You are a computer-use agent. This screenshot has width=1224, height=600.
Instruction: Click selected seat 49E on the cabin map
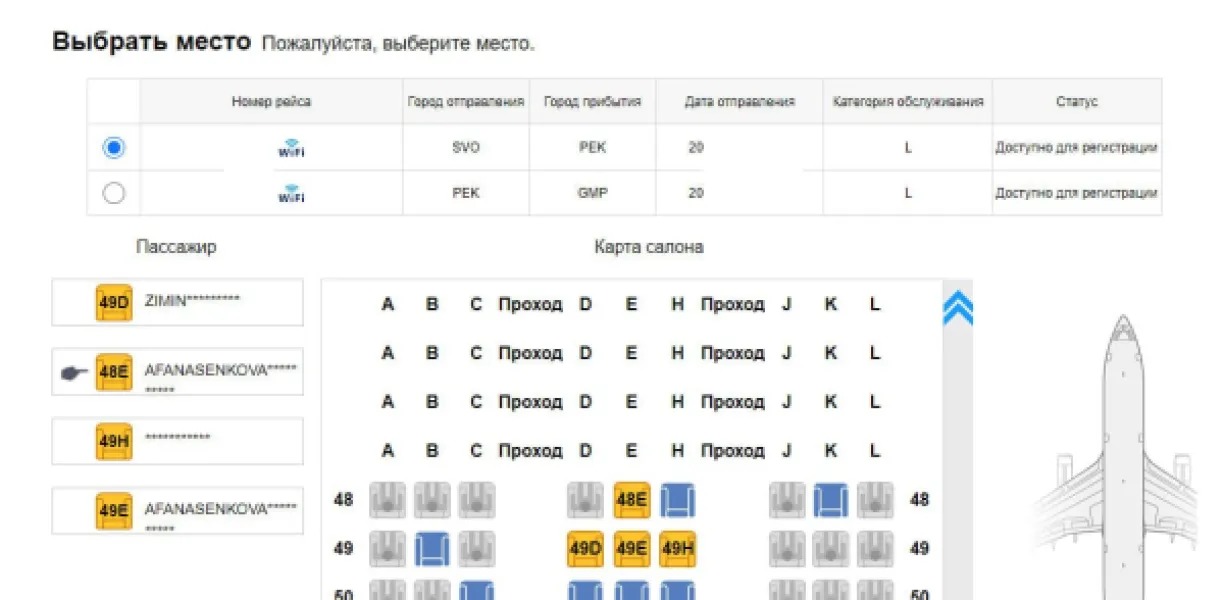[632, 548]
